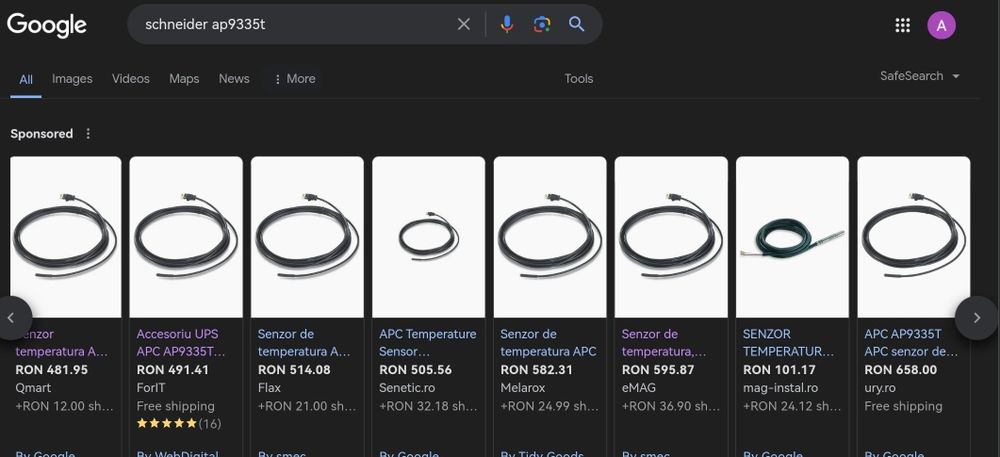
Task: Click the mag-instal.ro green cable thumbnail
Action: (792, 237)
